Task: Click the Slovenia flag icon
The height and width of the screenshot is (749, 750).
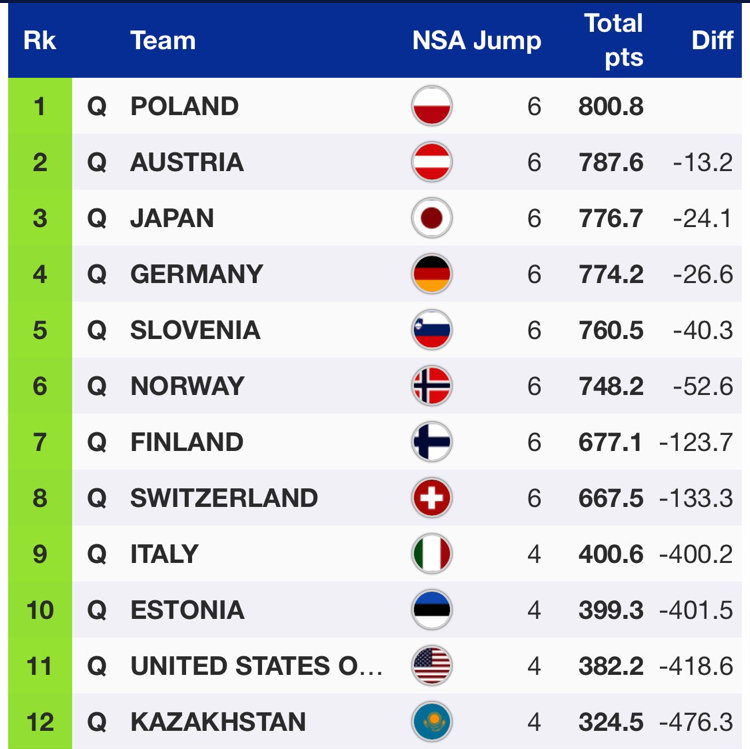Action: (432, 330)
